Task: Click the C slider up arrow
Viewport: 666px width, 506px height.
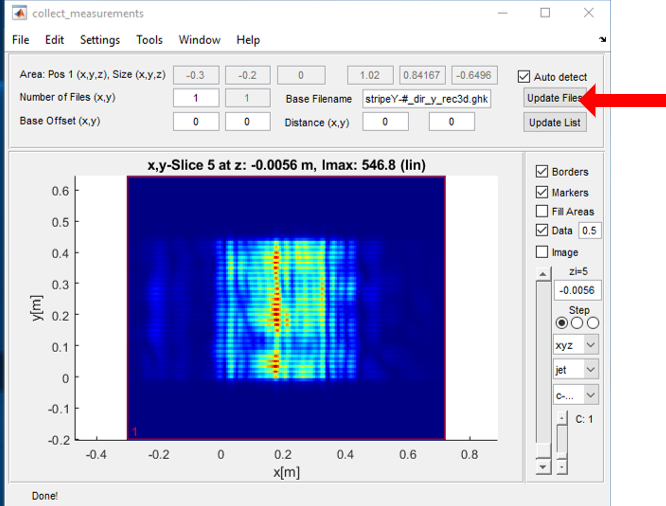Action: pos(562,418)
